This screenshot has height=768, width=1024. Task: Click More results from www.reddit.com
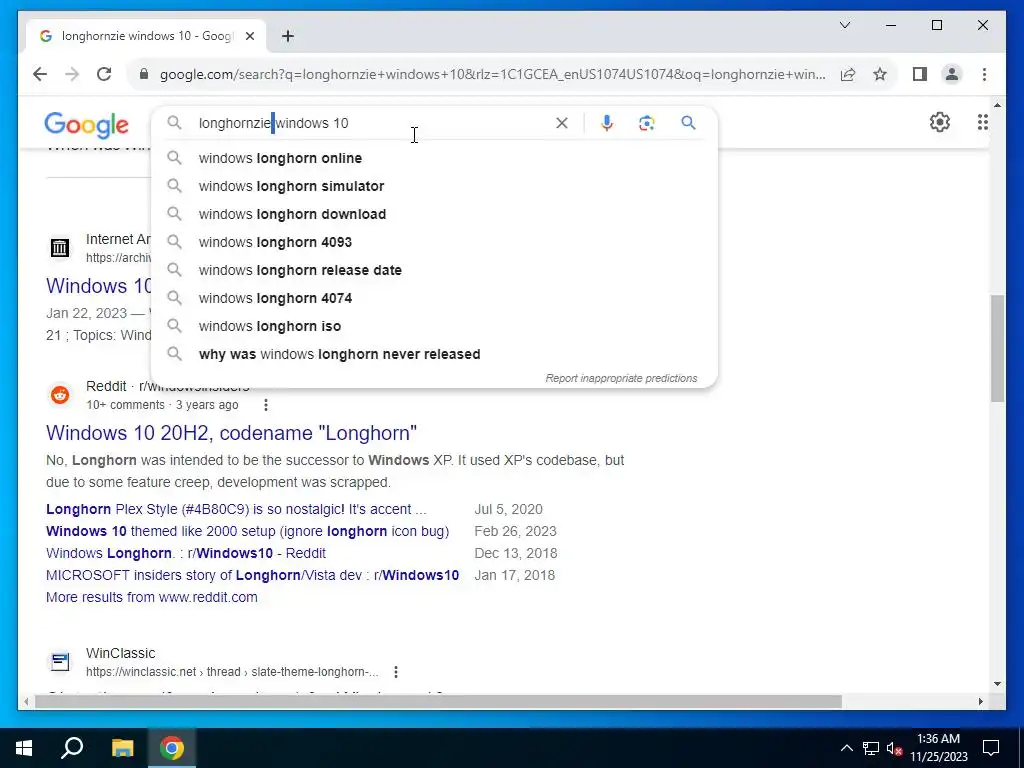pyautogui.click(x=152, y=597)
